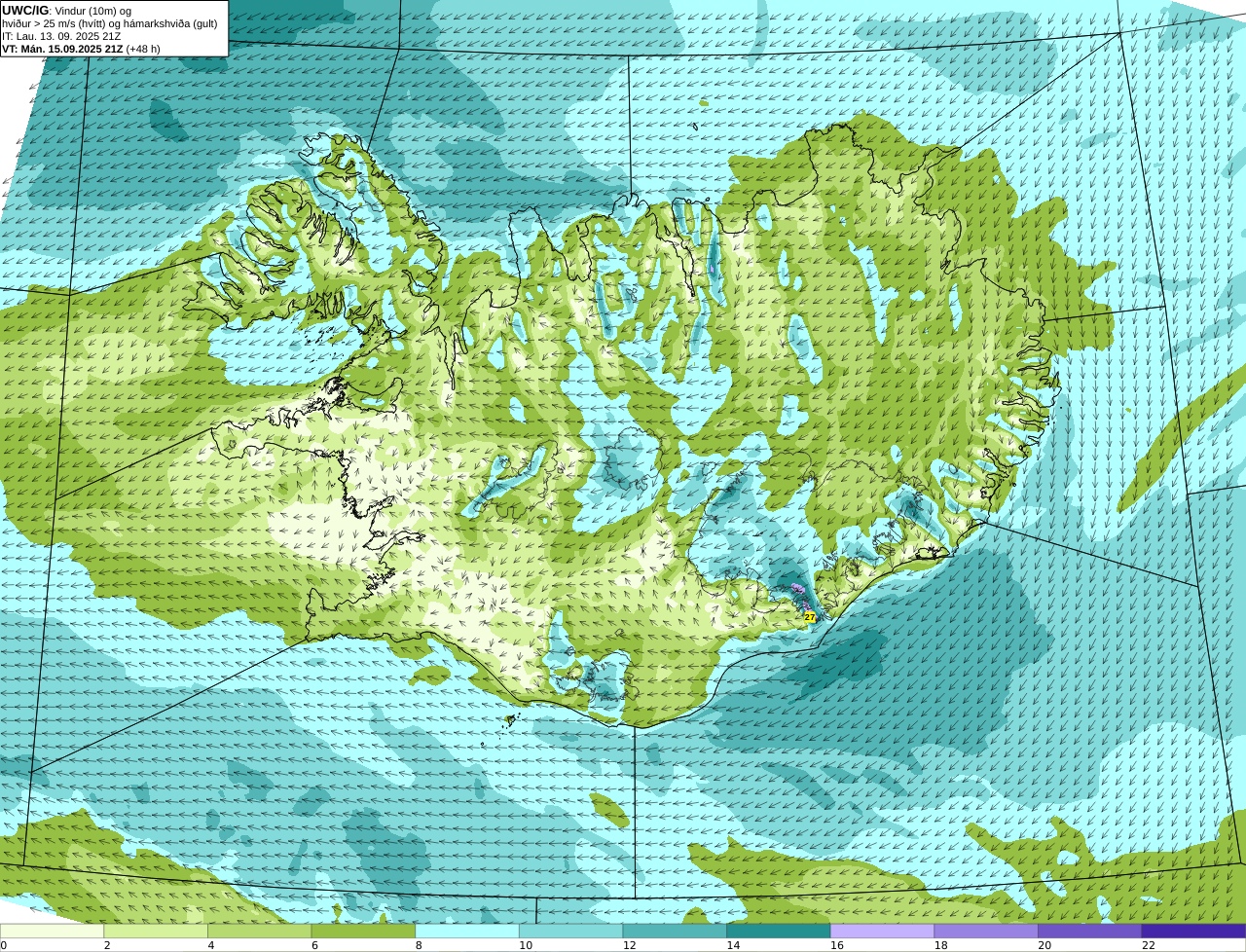Select the 12–14 m/s teal swatch

click(675, 931)
